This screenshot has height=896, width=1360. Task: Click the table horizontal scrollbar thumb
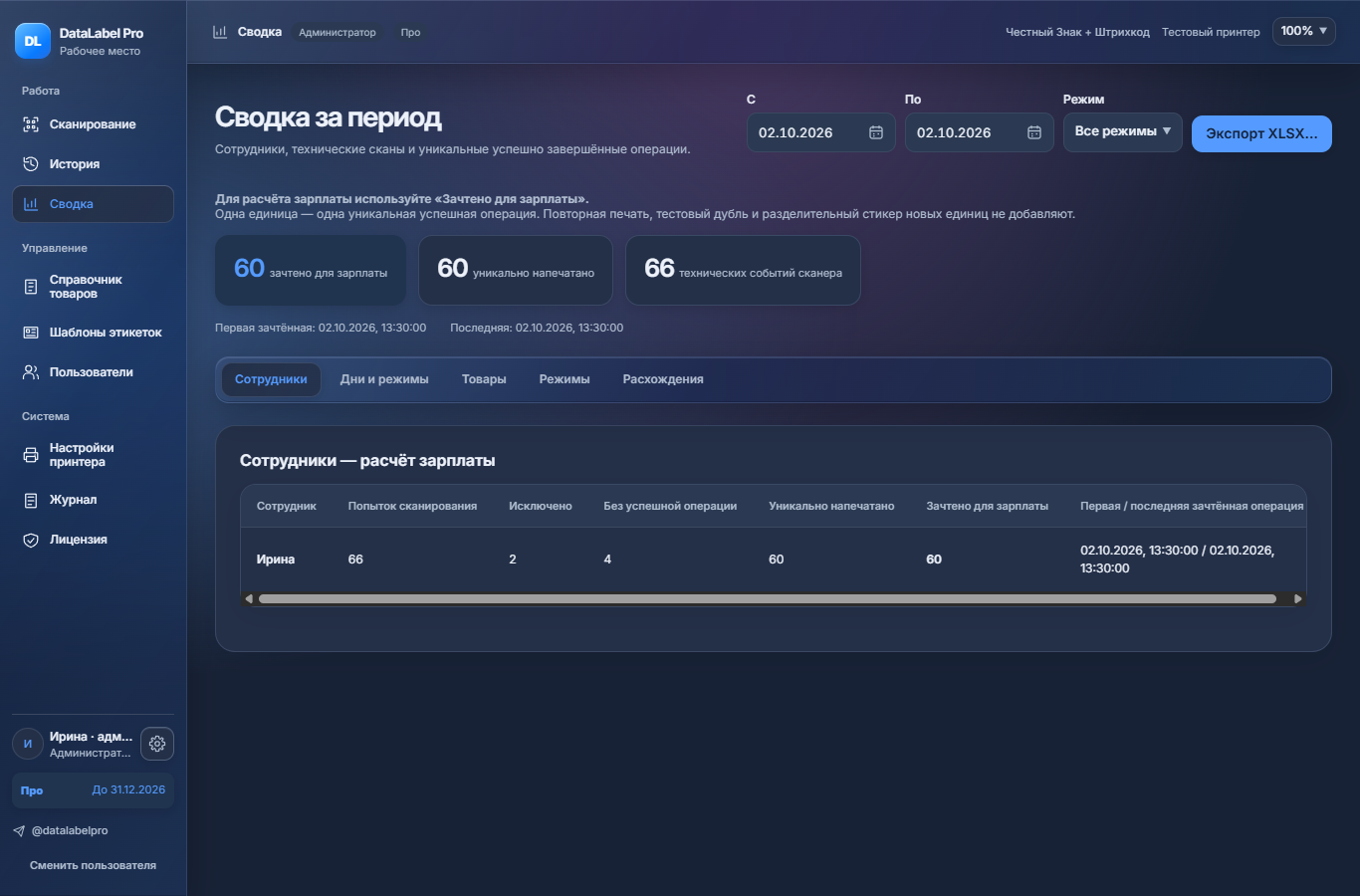pyautogui.click(x=768, y=599)
